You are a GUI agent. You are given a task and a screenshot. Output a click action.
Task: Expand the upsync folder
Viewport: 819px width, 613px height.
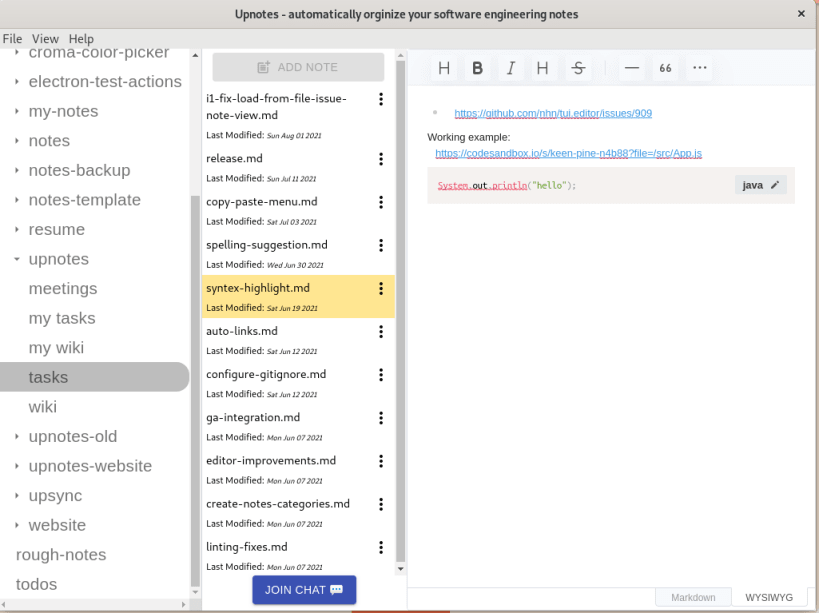(17, 496)
